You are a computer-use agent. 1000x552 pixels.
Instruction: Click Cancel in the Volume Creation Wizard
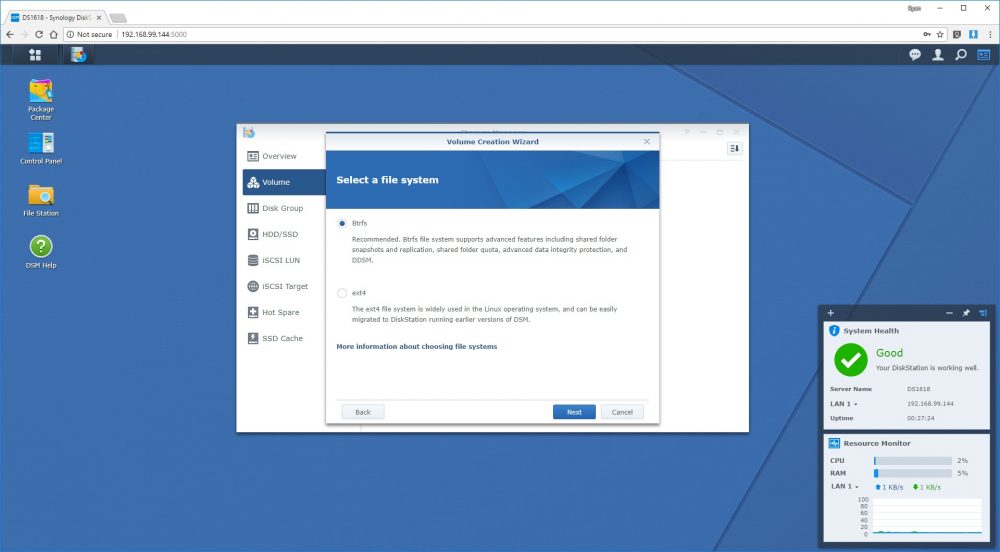tap(622, 412)
